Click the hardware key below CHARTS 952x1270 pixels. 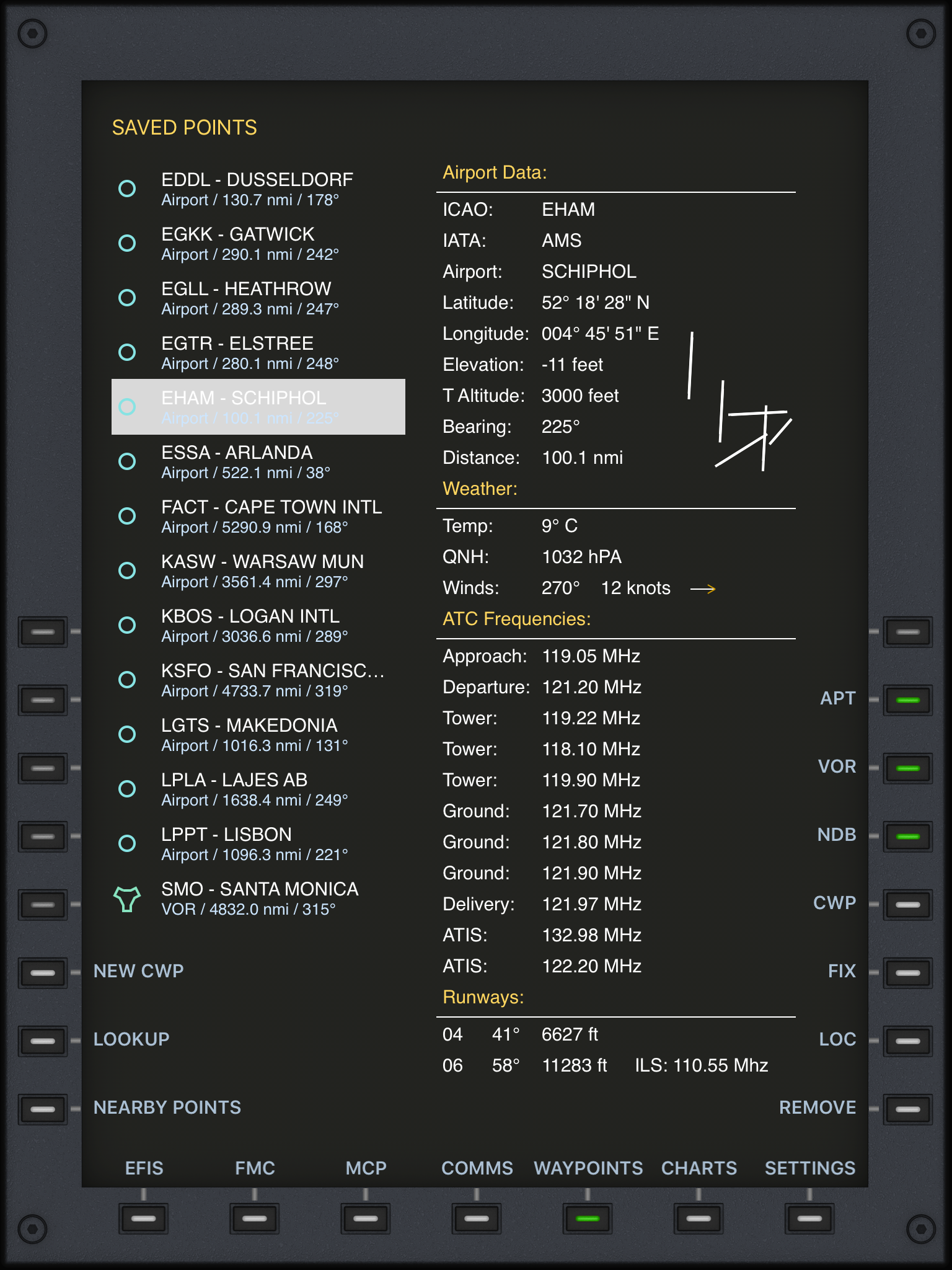[699, 1219]
